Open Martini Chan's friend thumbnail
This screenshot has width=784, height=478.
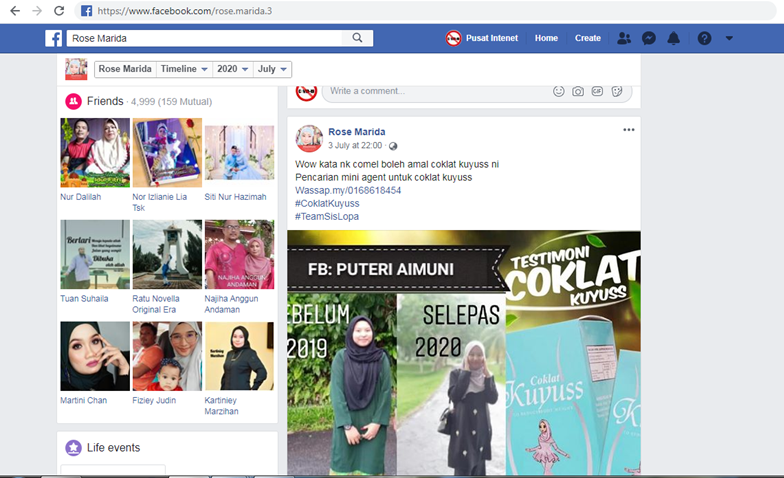tap(95, 356)
